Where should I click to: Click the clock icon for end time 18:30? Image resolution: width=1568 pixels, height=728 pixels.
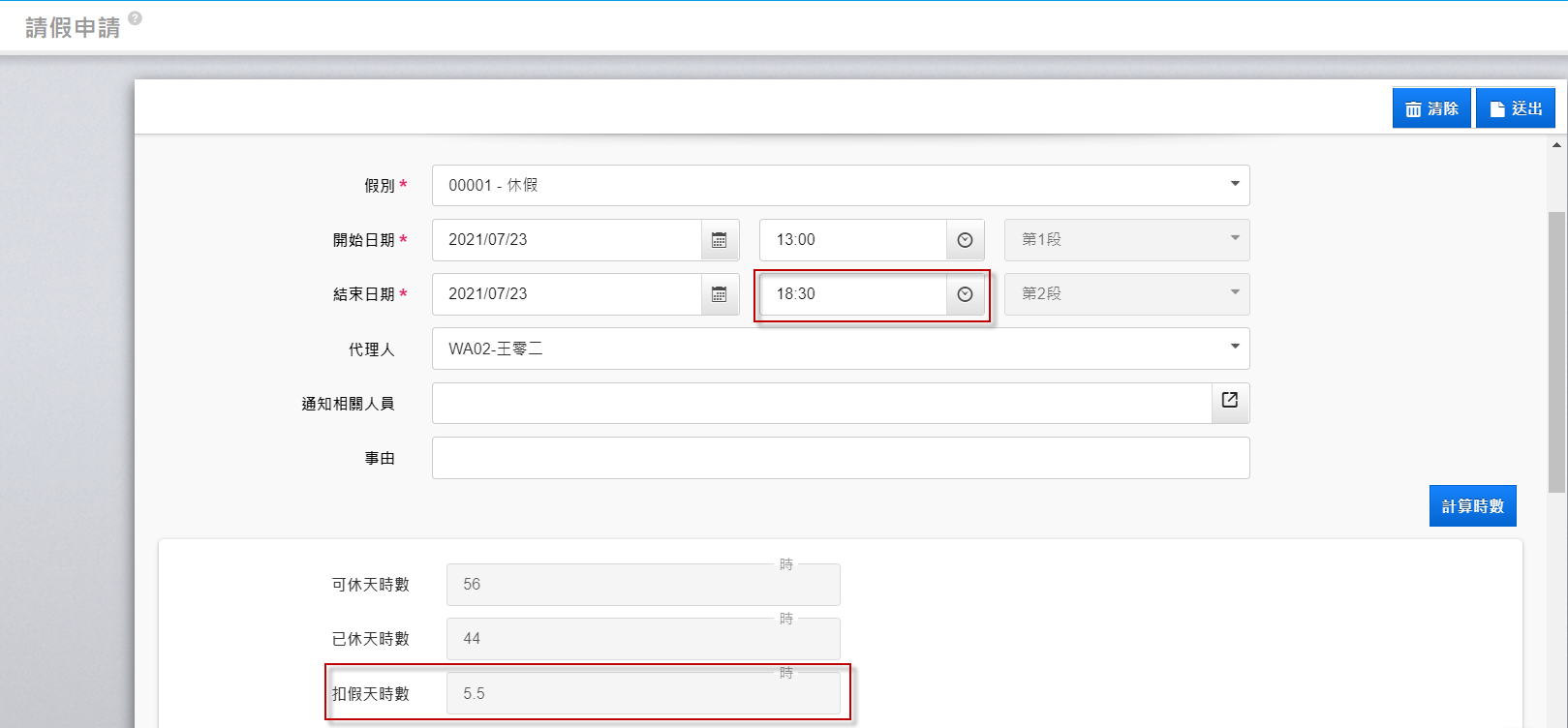point(965,294)
